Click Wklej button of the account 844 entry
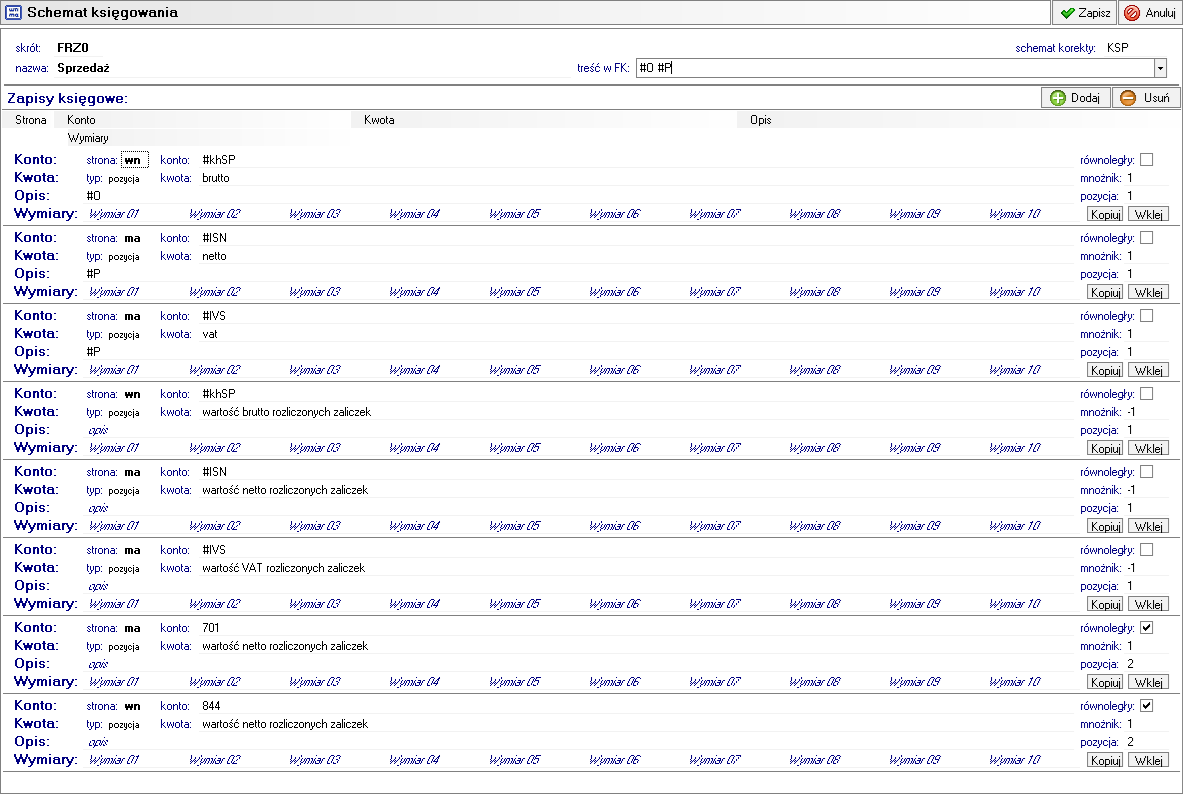The image size is (1183, 794). (1148, 760)
